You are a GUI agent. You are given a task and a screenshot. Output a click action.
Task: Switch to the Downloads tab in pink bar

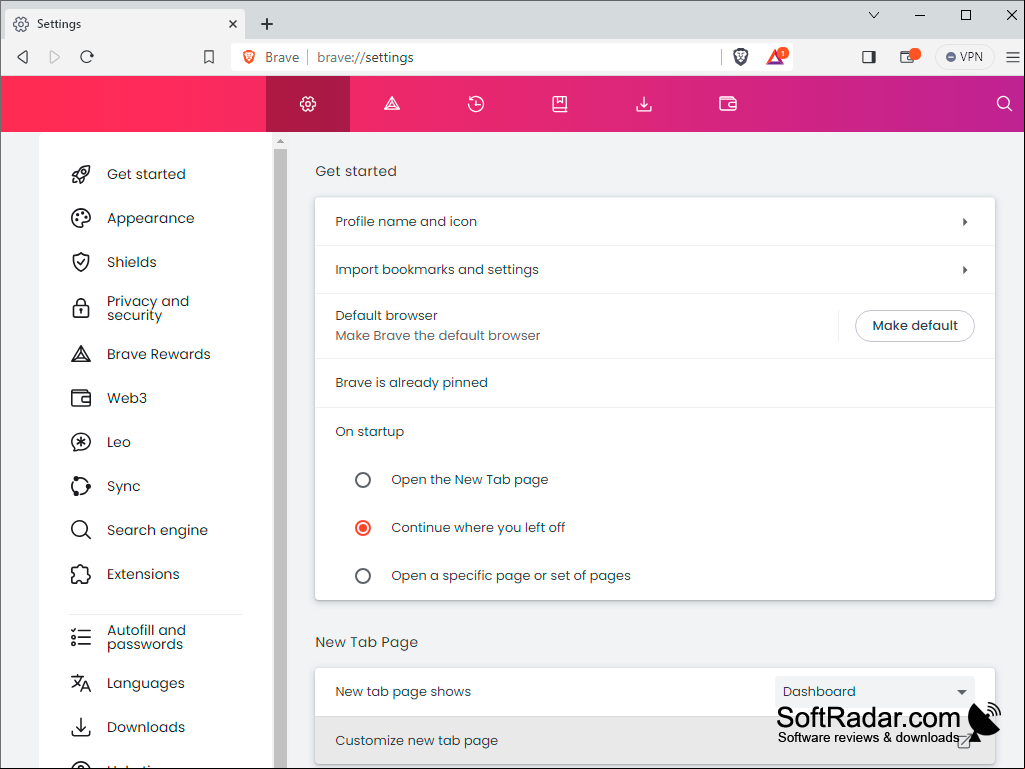click(644, 104)
